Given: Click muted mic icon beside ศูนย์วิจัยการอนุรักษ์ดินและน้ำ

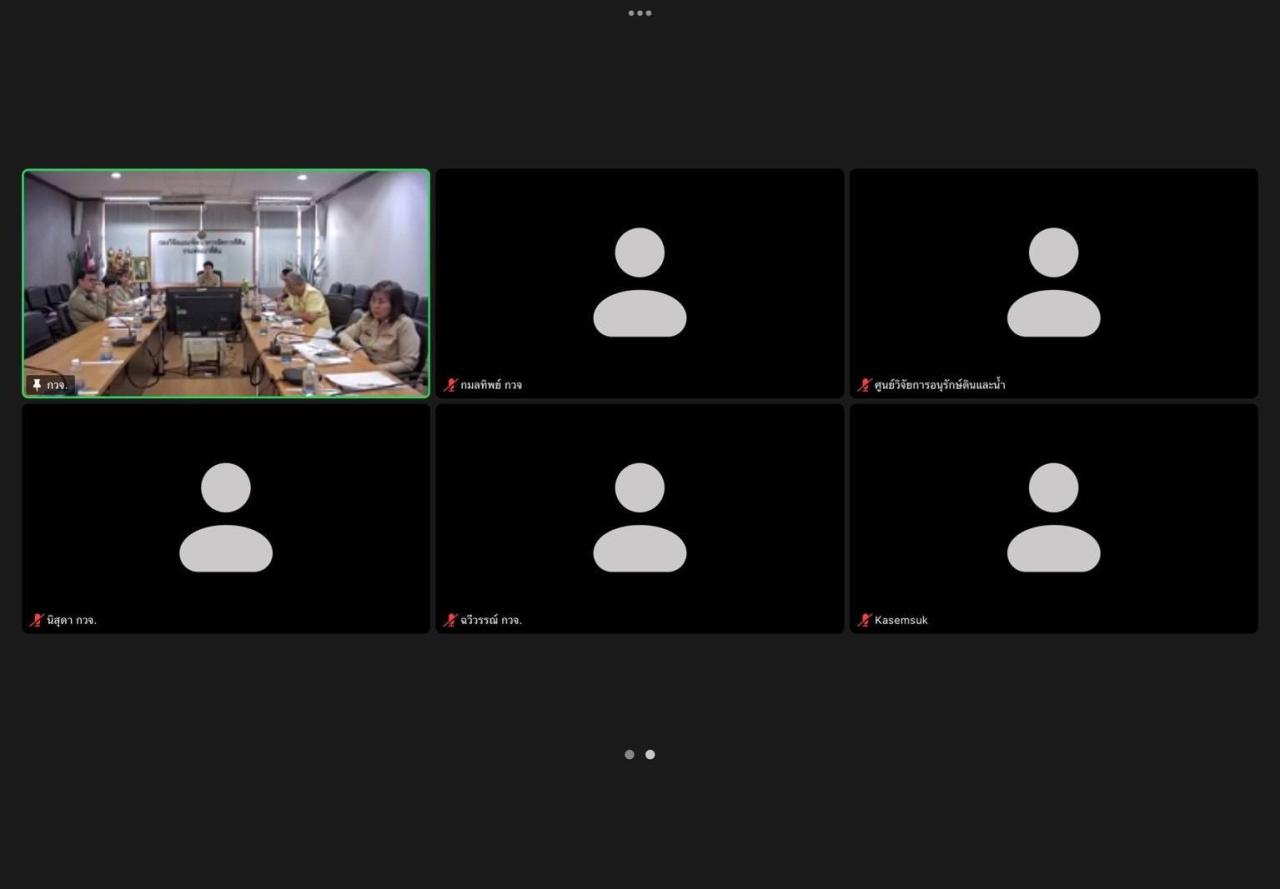Looking at the screenshot, I should [x=865, y=385].
